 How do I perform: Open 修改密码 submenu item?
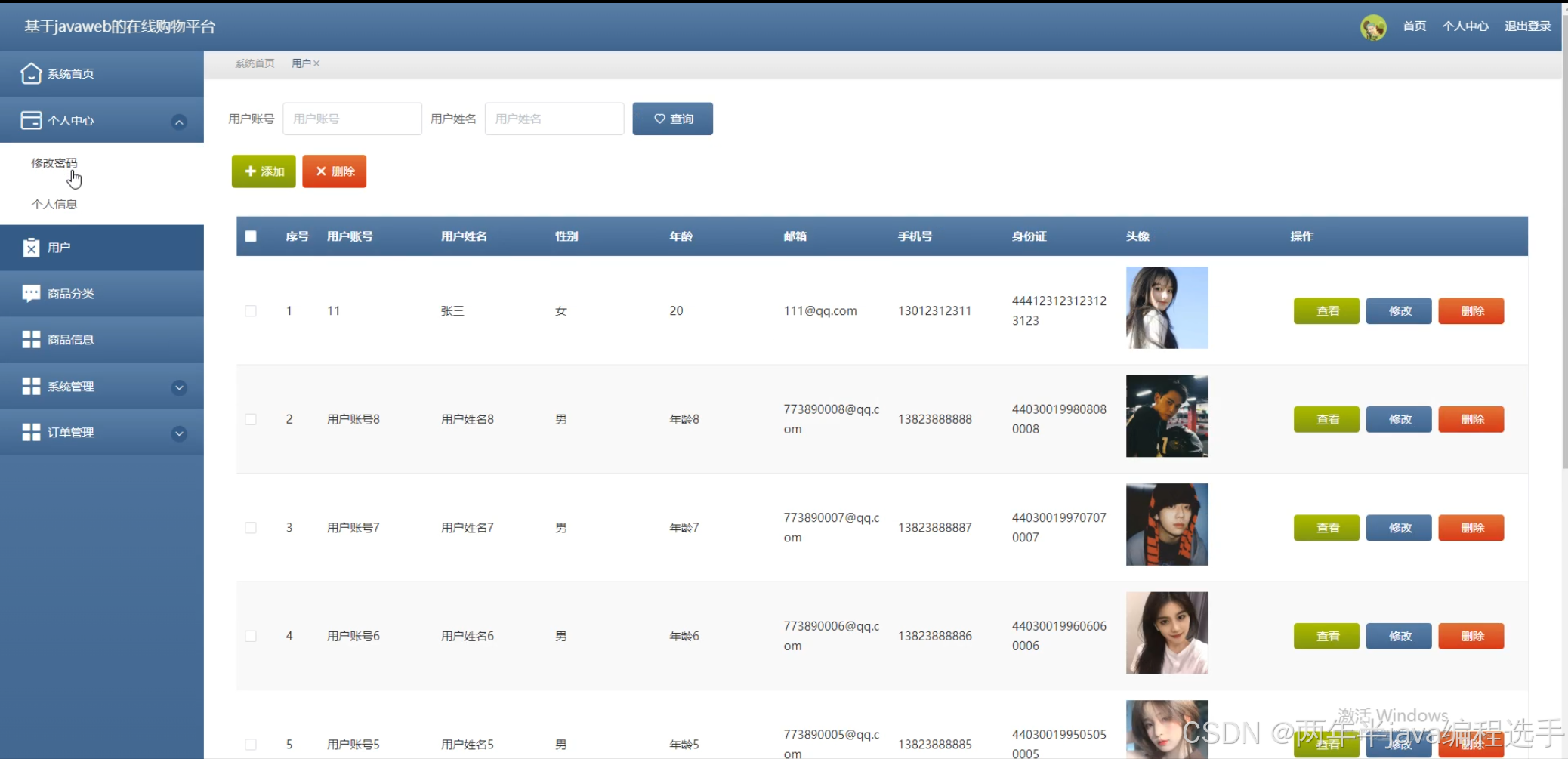tap(54, 163)
